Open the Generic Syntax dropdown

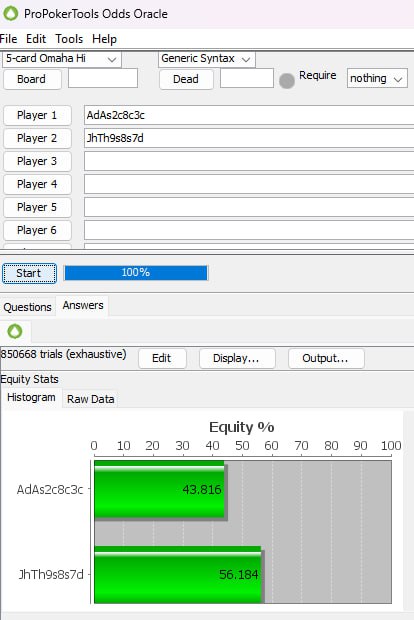[x=206, y=59]
